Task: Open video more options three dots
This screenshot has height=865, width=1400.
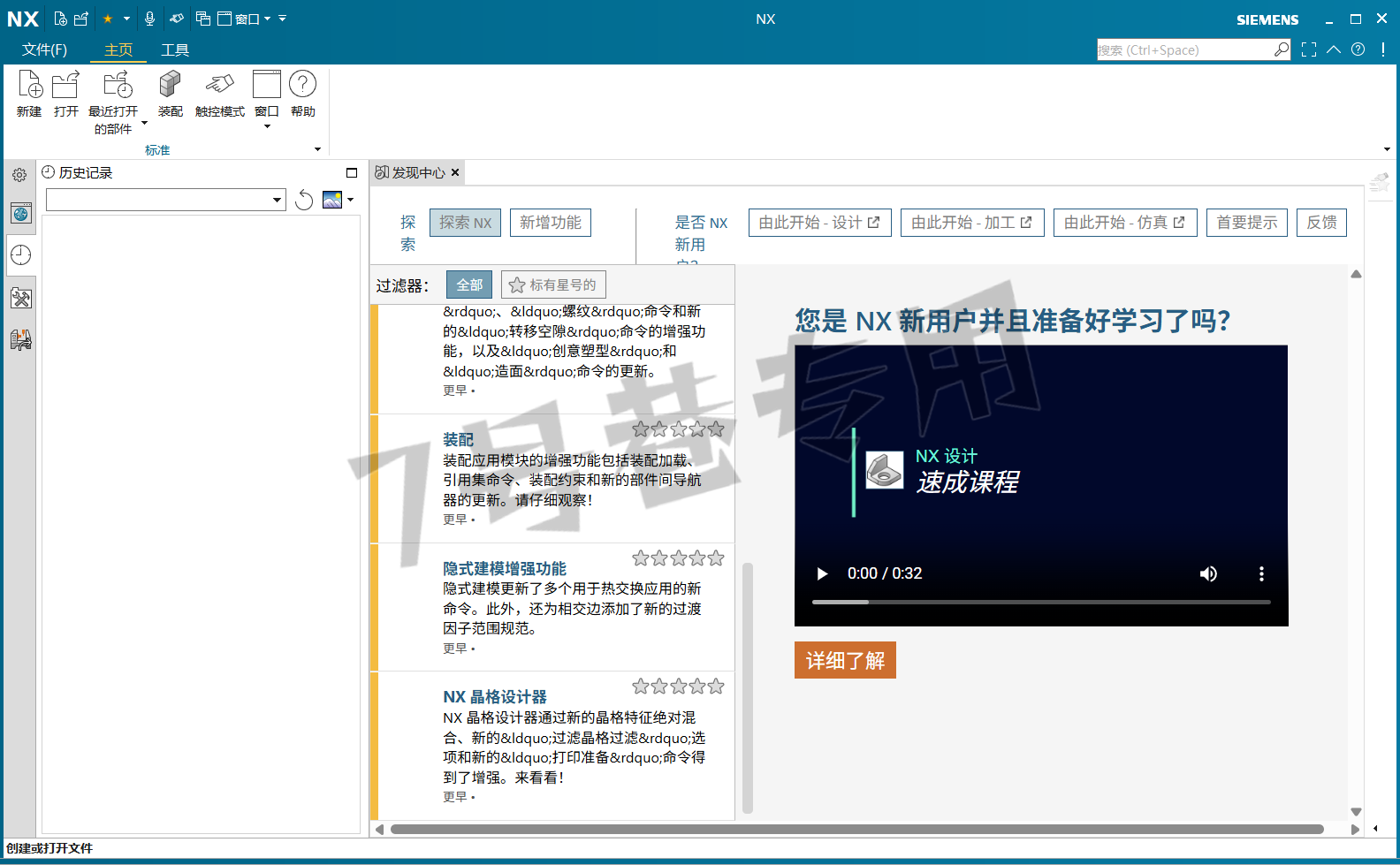Action: (x=1261, y=573)
